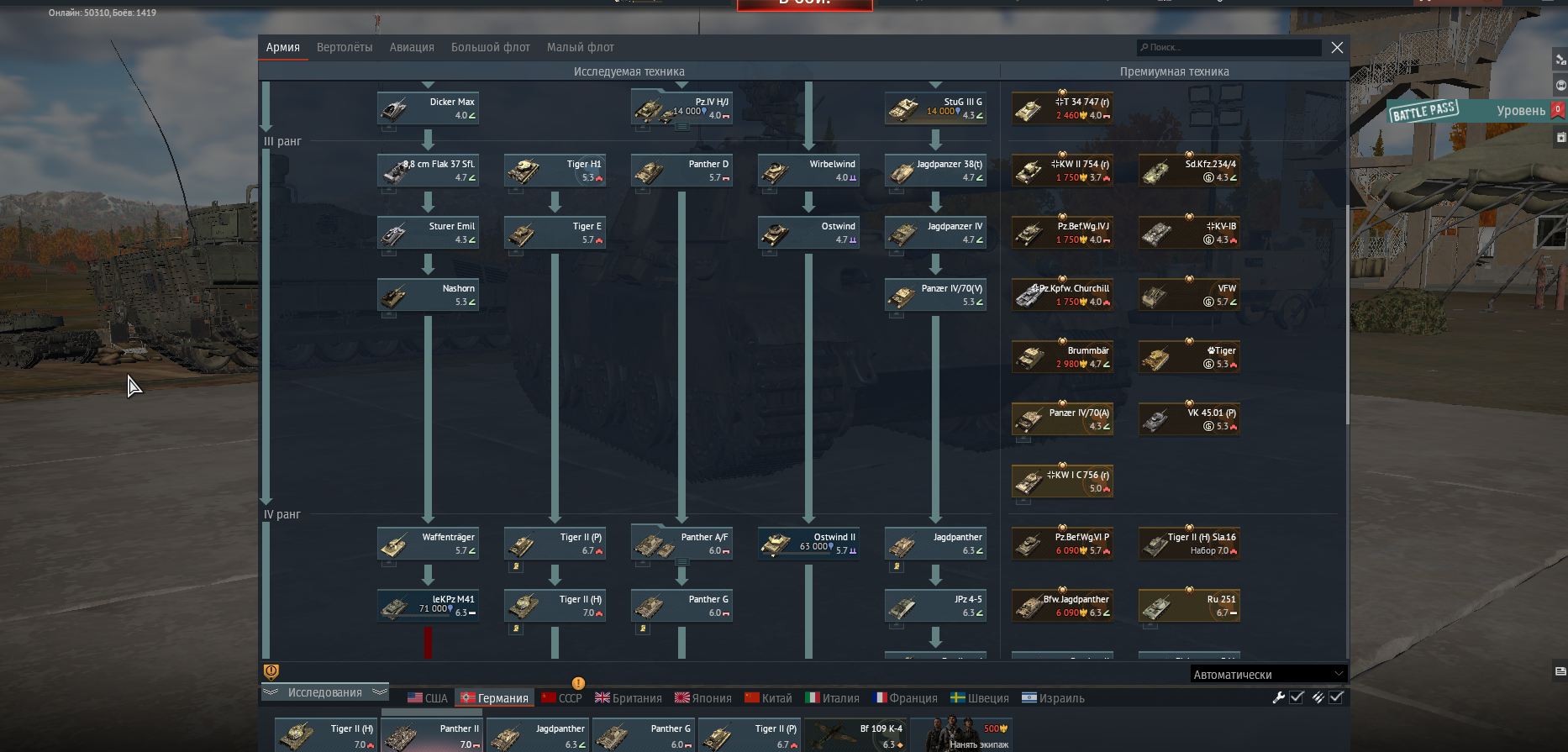
Task: Switch to the Малый флот tab
Action: pyautogui.click(x=581, y=47)
